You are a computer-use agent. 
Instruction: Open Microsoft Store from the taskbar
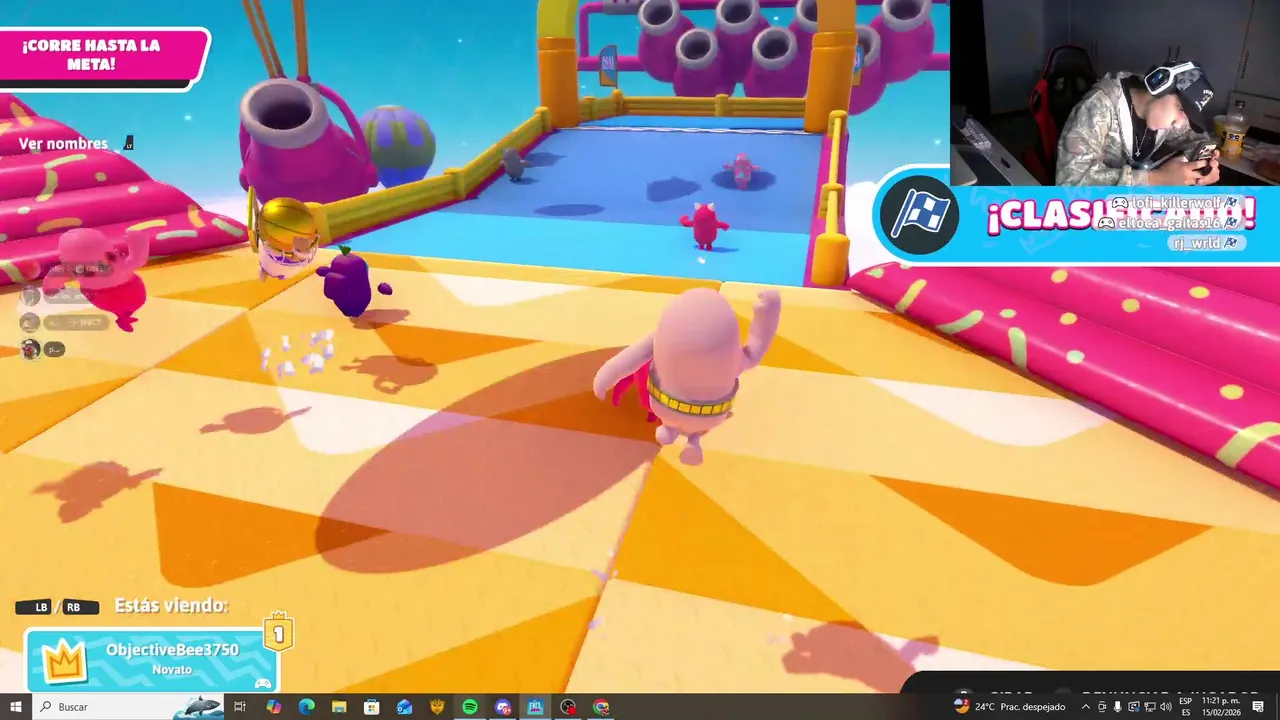coord(372,707)
